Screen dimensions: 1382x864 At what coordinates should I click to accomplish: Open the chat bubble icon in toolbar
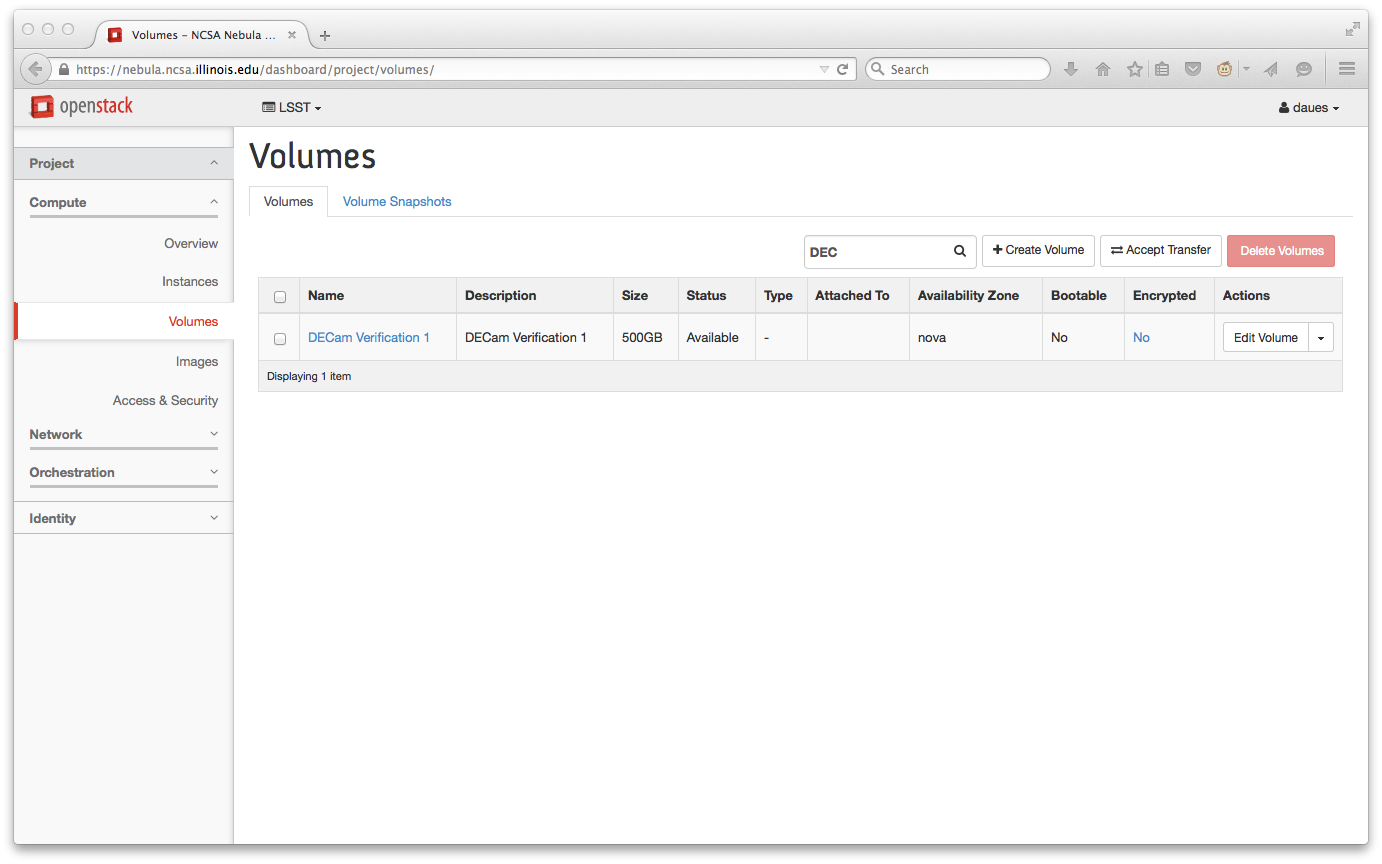coord(1304,69)
